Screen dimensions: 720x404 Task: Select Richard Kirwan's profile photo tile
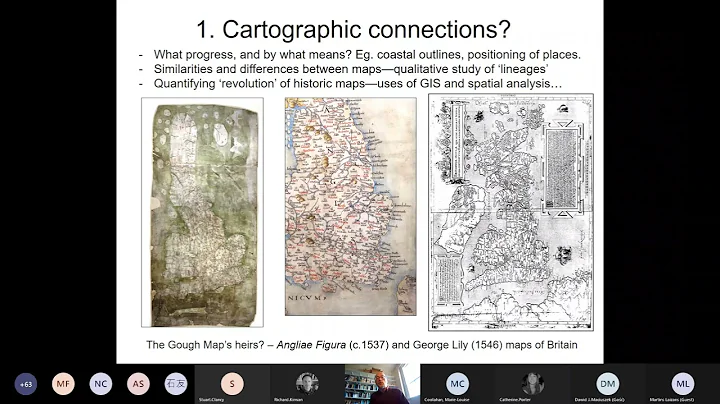(x=307, y=384)
